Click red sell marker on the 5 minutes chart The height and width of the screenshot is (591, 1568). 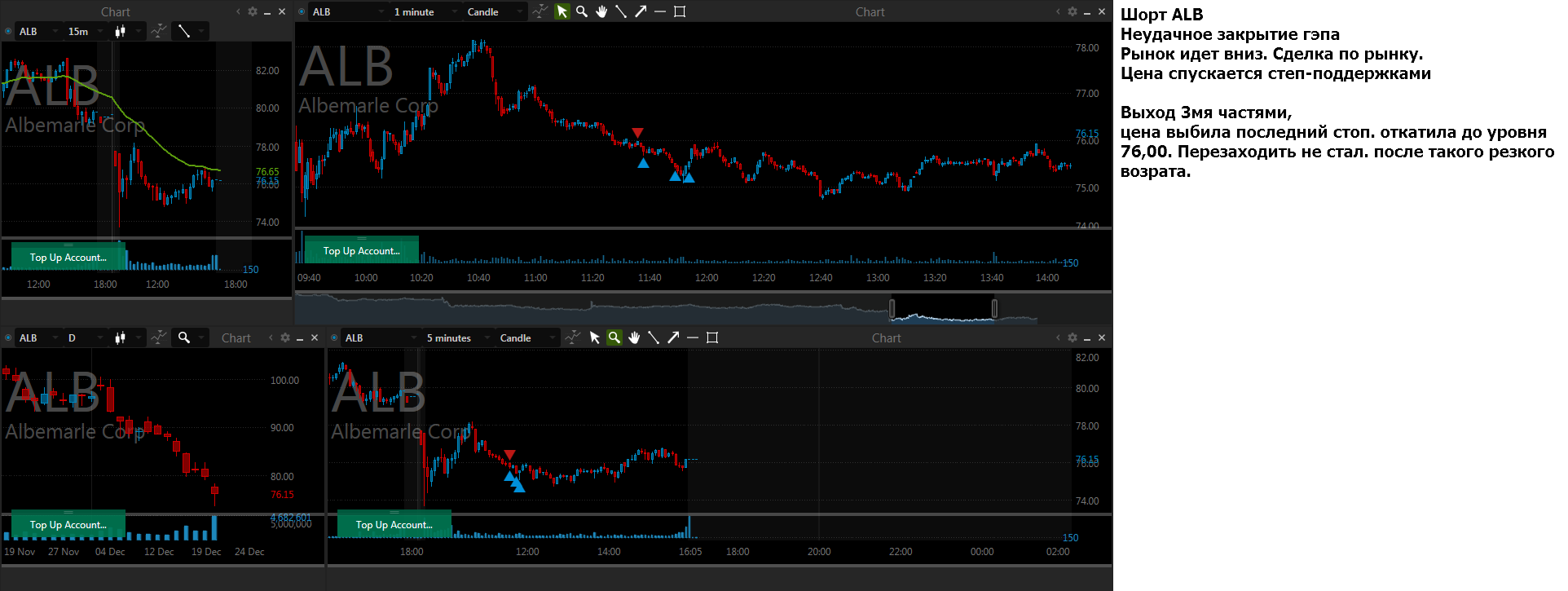tap(509, 455)
